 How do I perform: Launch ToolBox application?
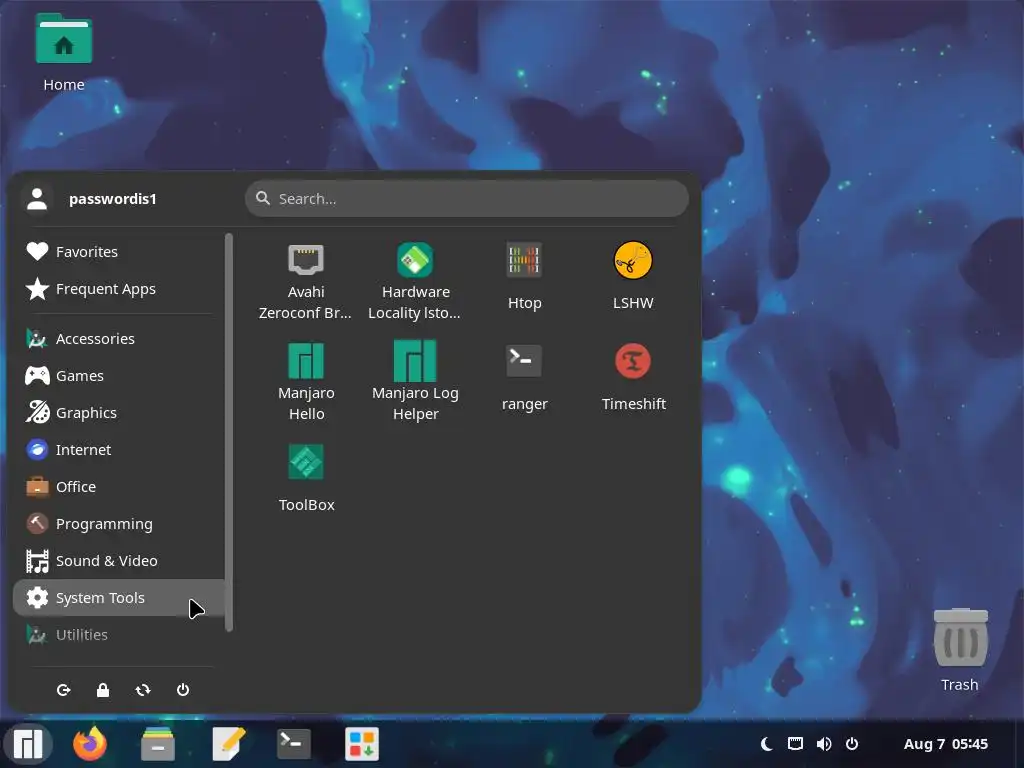[x=306, y=478]
